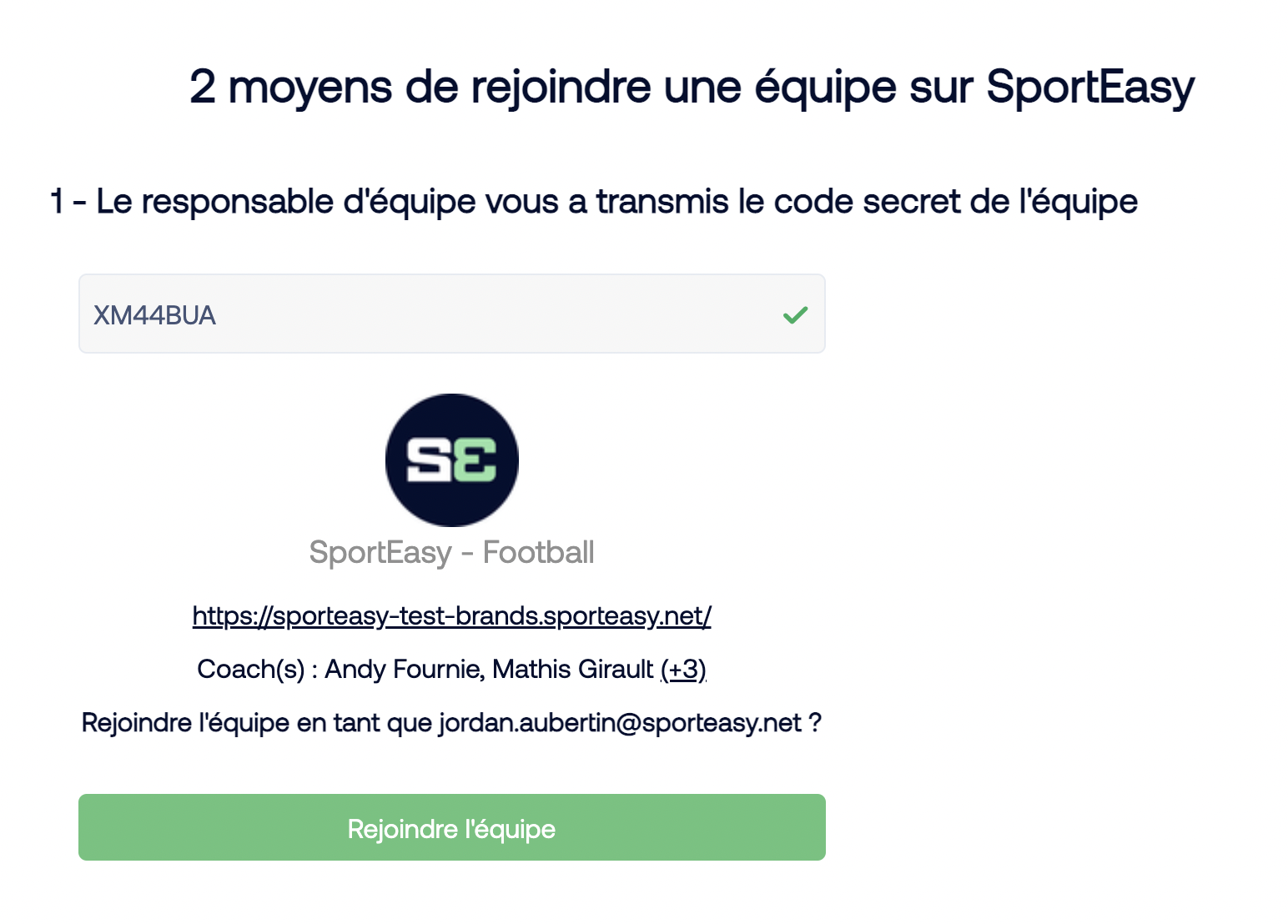Click the round SportEasy SE team logo
This screenshot has width=1288, height=924.
[x=452, y=460]
